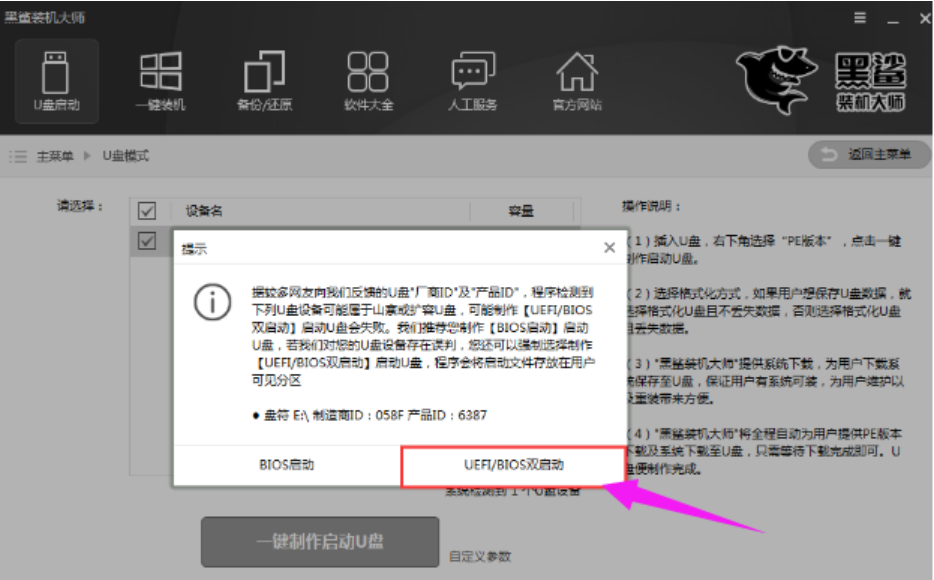Viewport: 934px width, 580px height.
Task: Toggle the select-all checkbox beside 设备名
Action: 147,211
